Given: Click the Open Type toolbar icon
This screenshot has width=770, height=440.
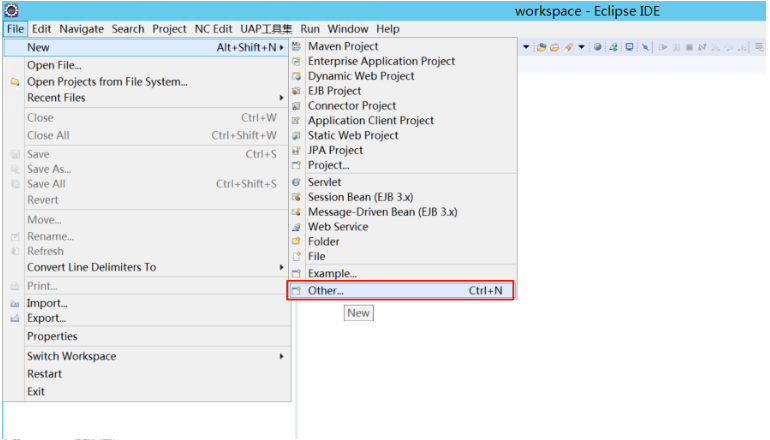Looking at the screenshot, I should pyautogui.click(x=542, y=47).
